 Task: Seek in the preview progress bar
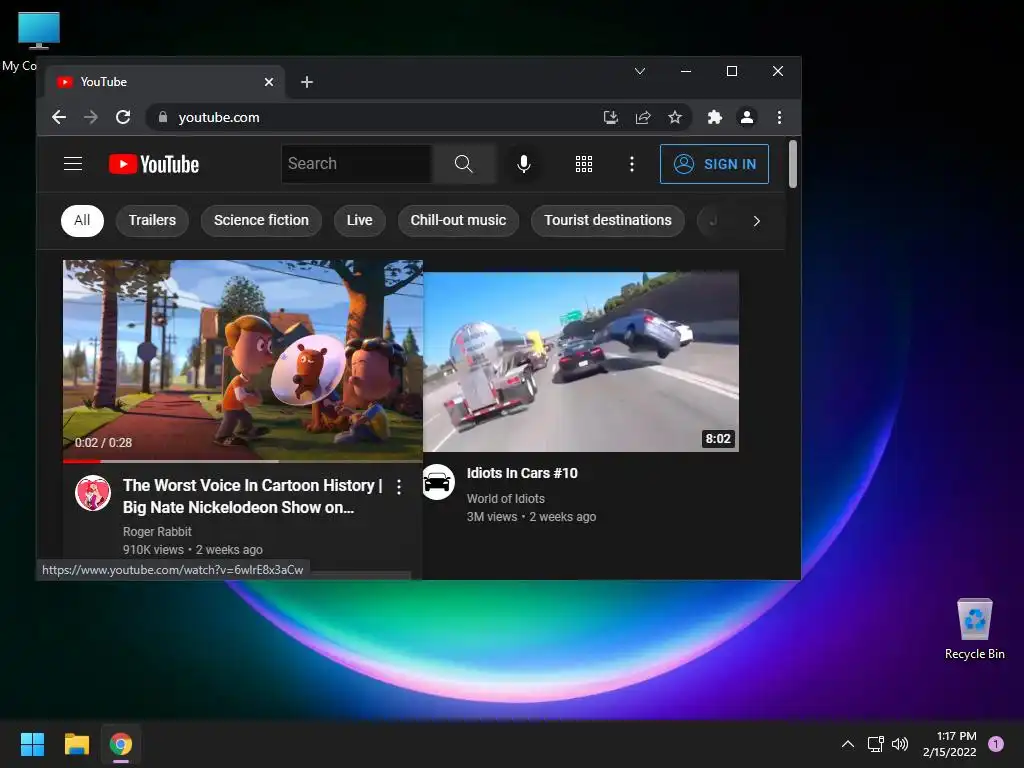243,461
